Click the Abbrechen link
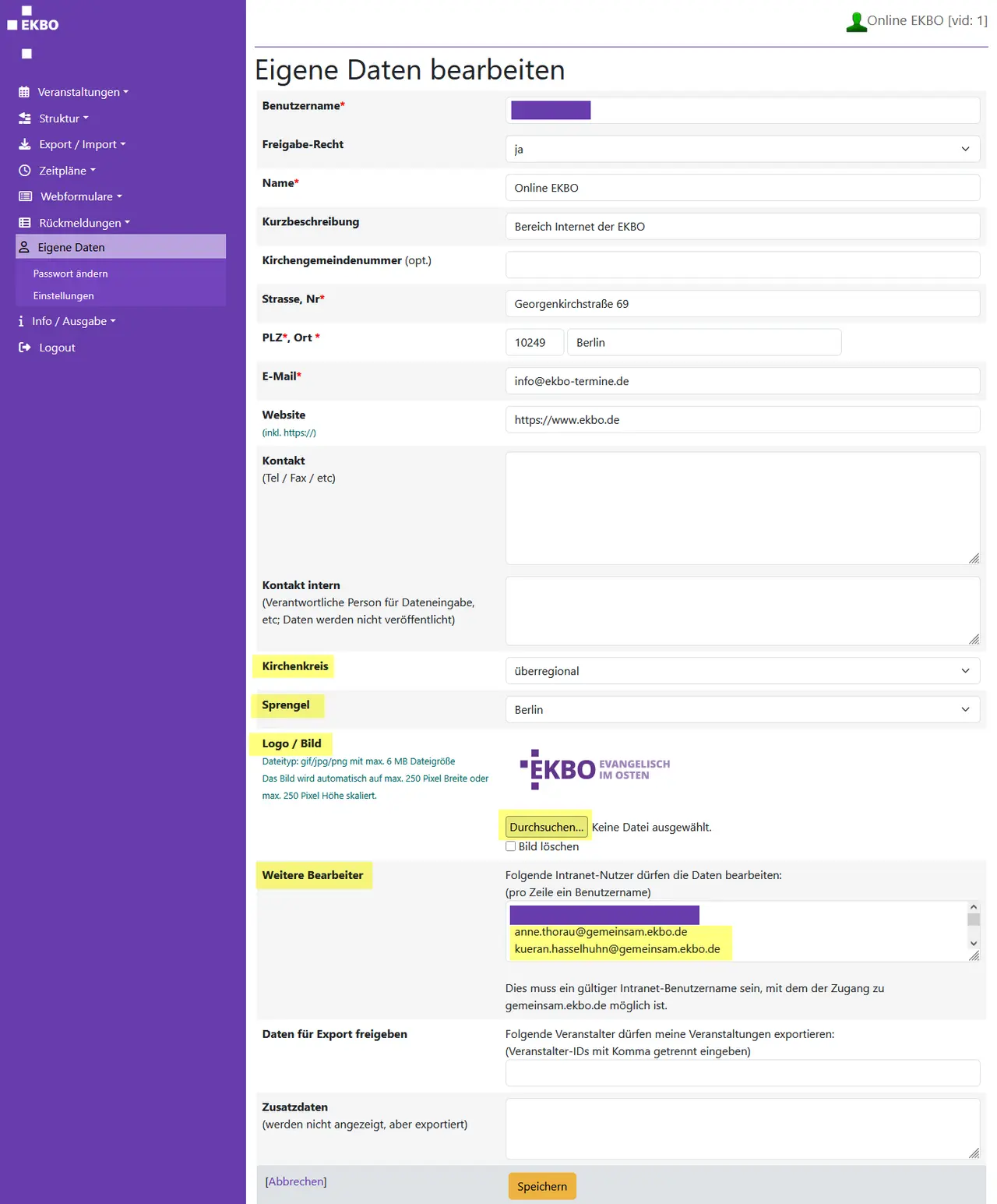 coord(296,1181)
